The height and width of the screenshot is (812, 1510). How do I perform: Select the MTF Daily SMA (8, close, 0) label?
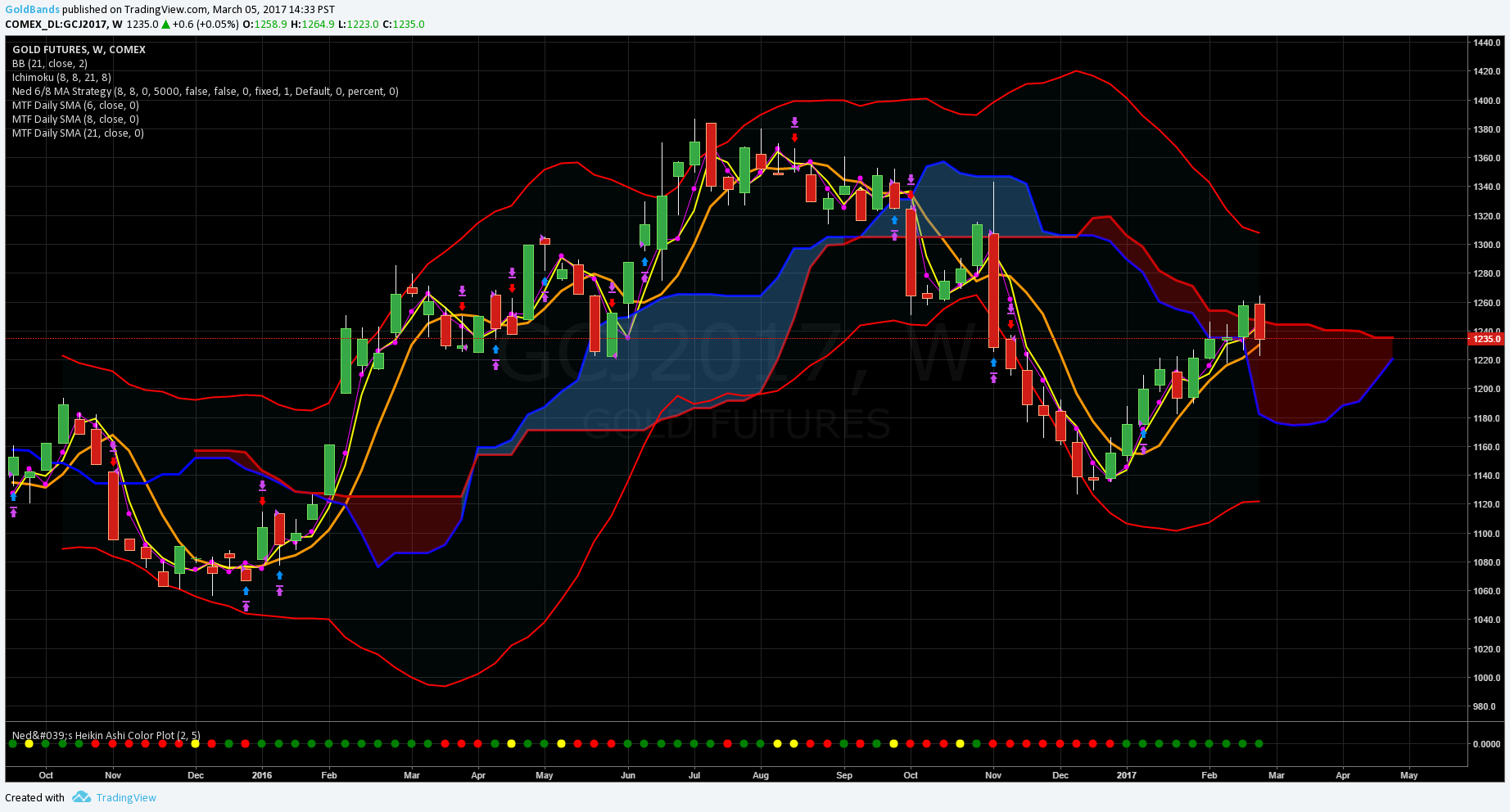tap(75, 120)
